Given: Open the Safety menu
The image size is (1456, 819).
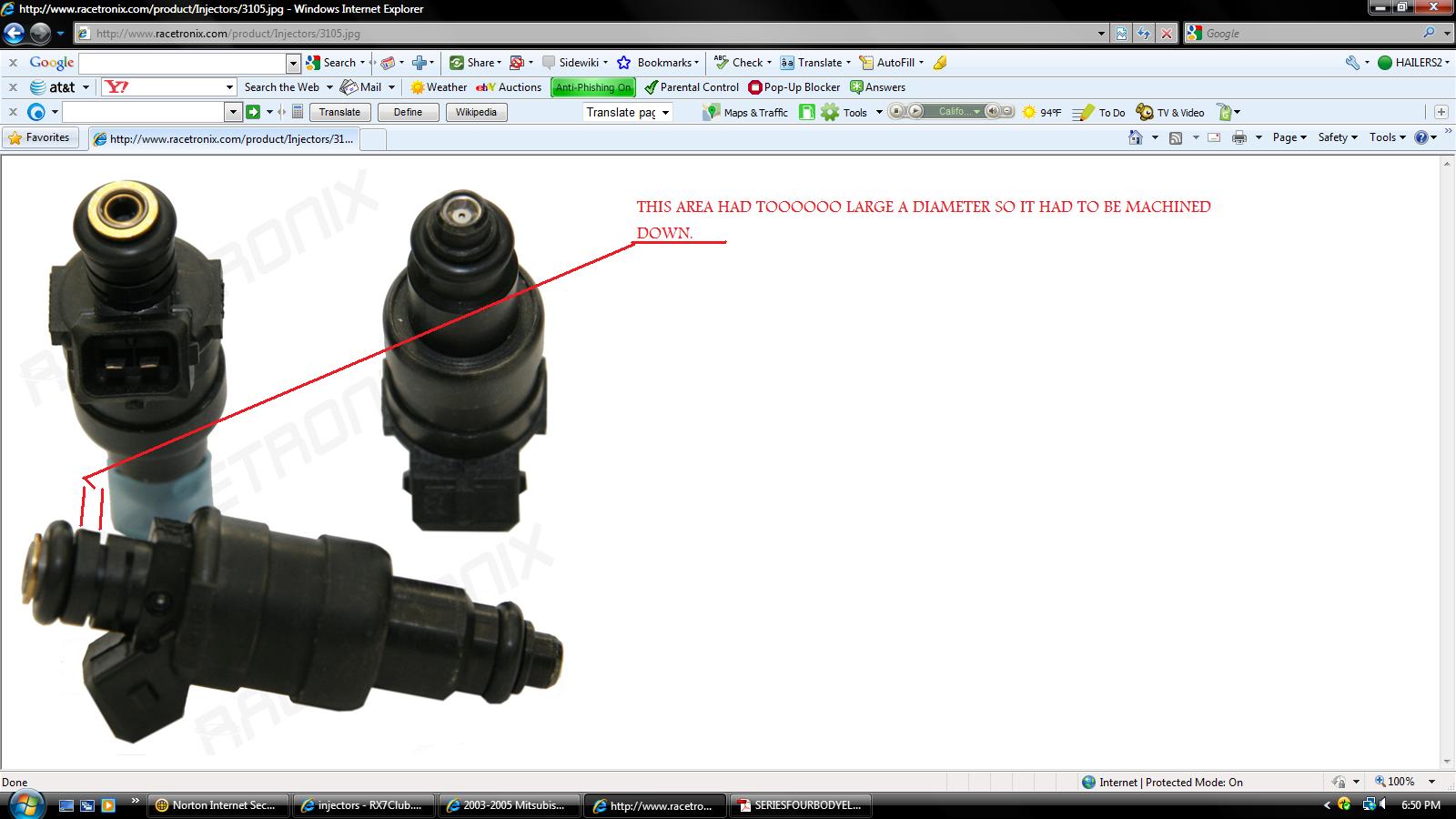Looking at the screenshot, I should pyautogui.click(x=1338, y=137).
